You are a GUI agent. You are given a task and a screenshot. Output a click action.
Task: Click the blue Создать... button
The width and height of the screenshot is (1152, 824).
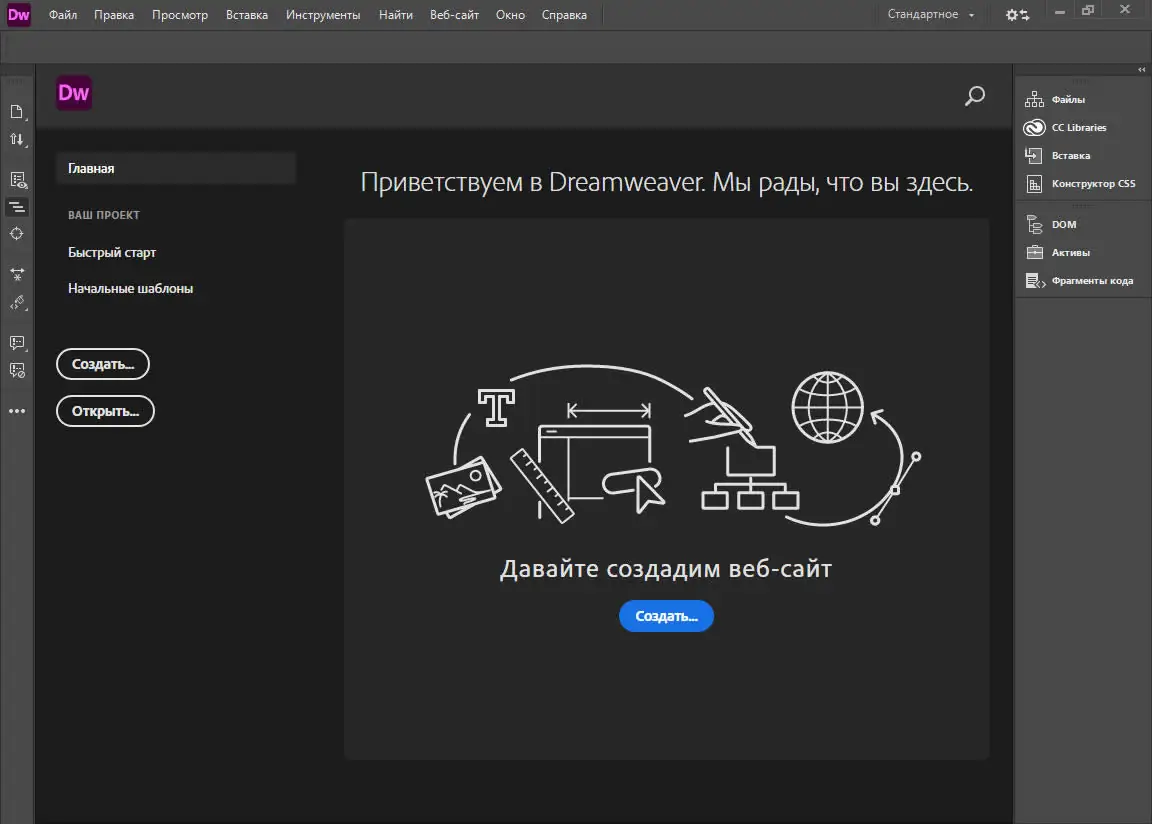(666, 616)
